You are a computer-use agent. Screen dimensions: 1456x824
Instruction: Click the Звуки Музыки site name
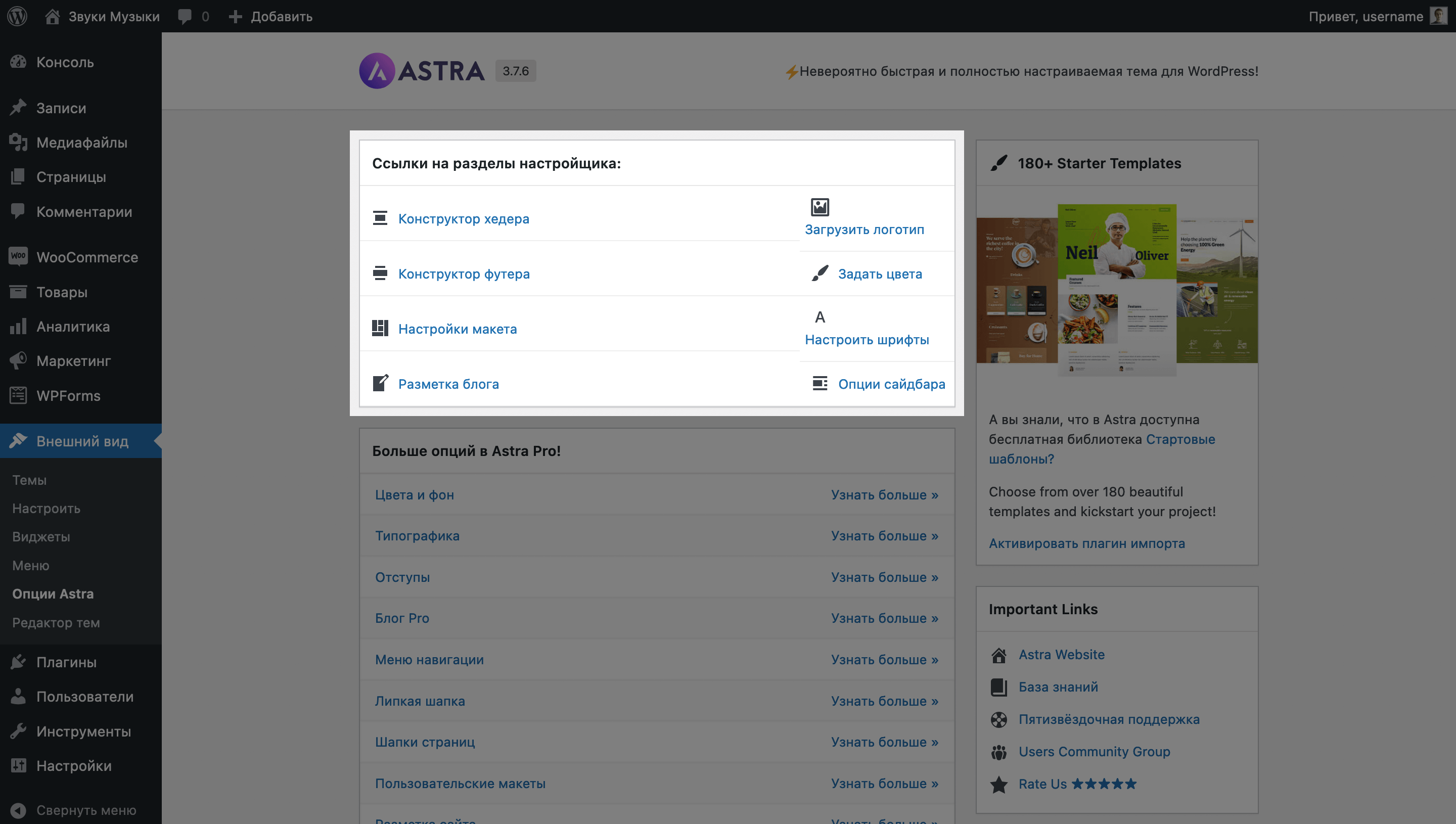coord(114,16)
